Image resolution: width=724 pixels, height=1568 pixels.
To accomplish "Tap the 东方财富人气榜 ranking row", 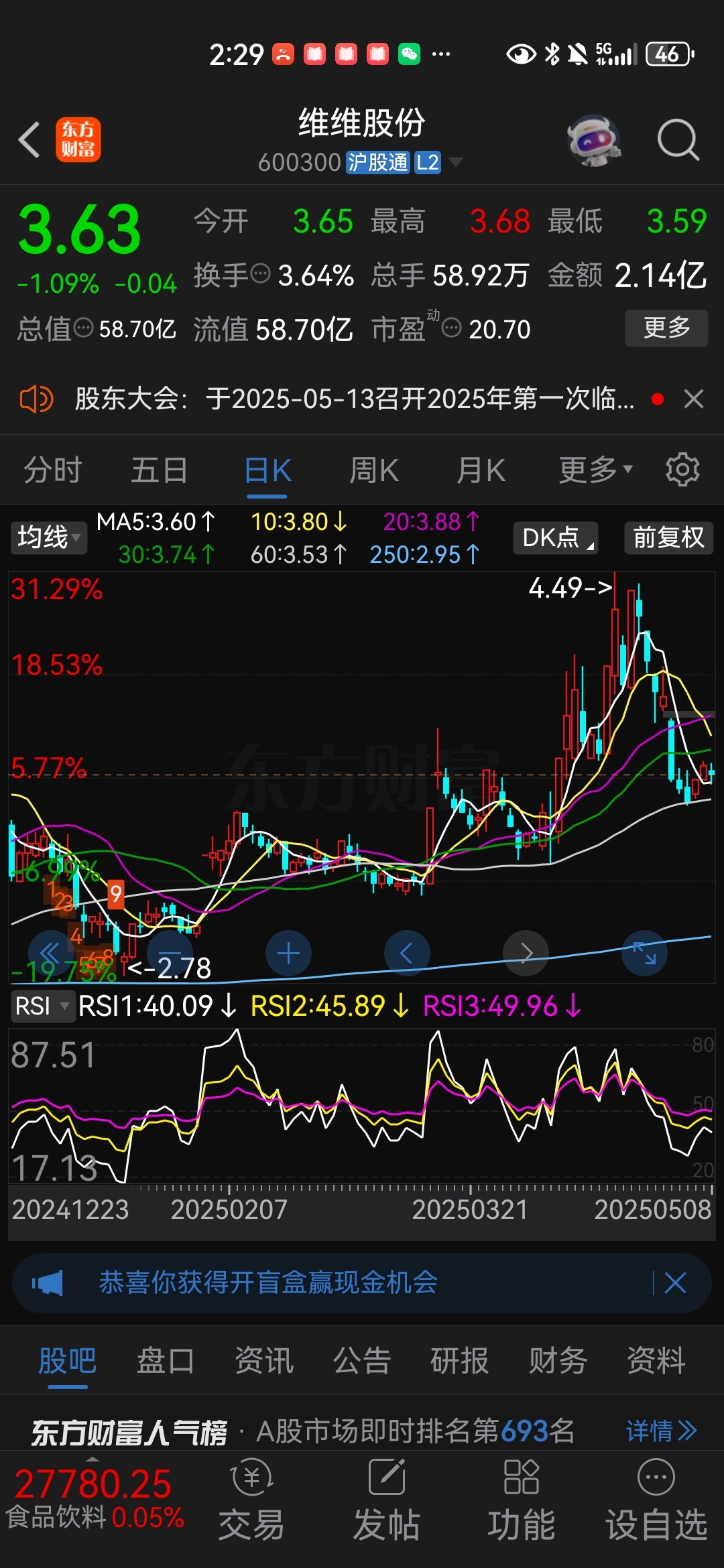I will point(362,1431).
